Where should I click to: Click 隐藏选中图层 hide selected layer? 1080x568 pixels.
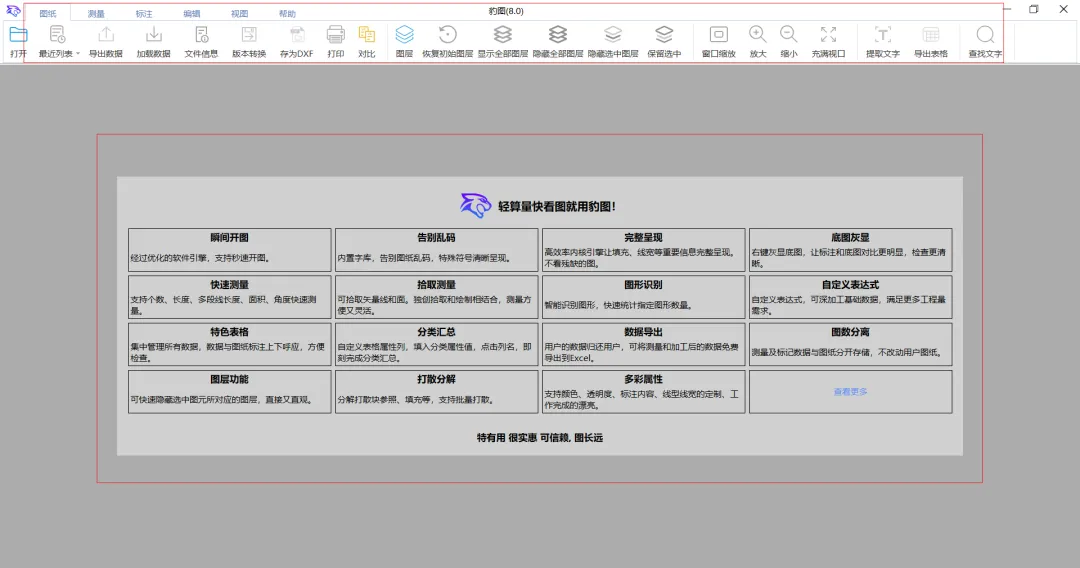tap(613, 41)
